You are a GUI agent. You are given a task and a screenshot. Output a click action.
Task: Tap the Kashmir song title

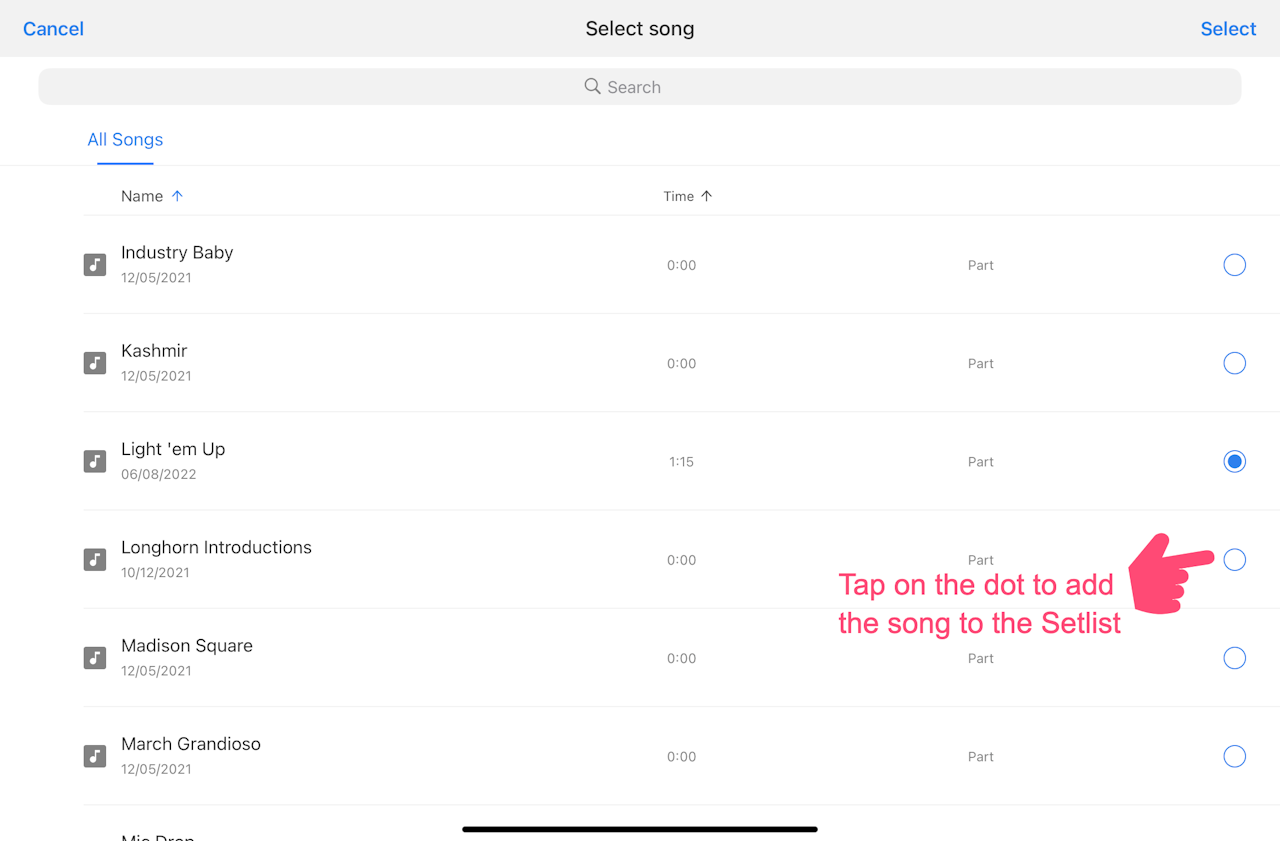pyautogui.click(x=154, y=351)
